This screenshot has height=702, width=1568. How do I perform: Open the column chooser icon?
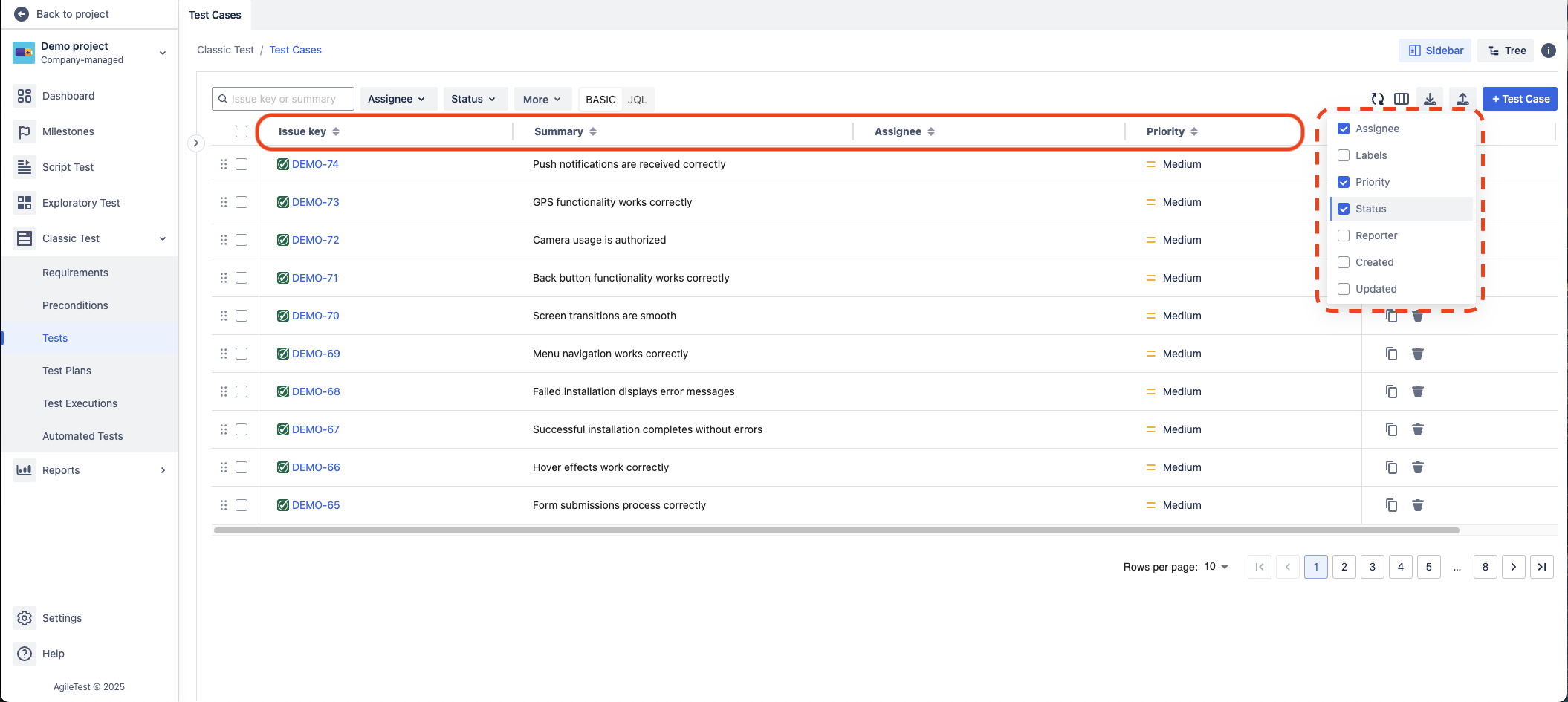pyautogui.click(x=1402, y=99)
